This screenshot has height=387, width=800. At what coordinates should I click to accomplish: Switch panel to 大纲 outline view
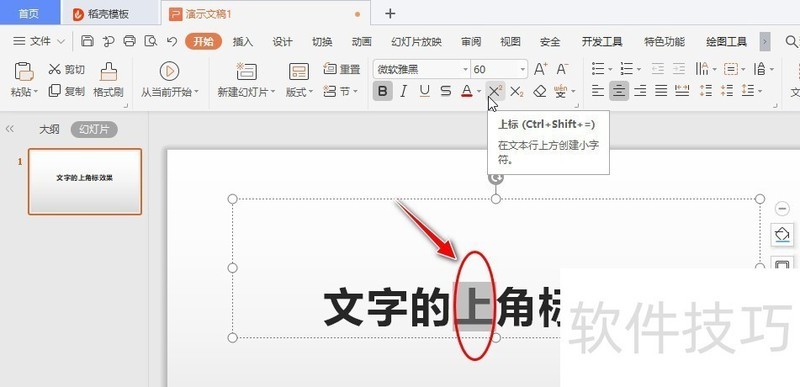pos(49,130)
